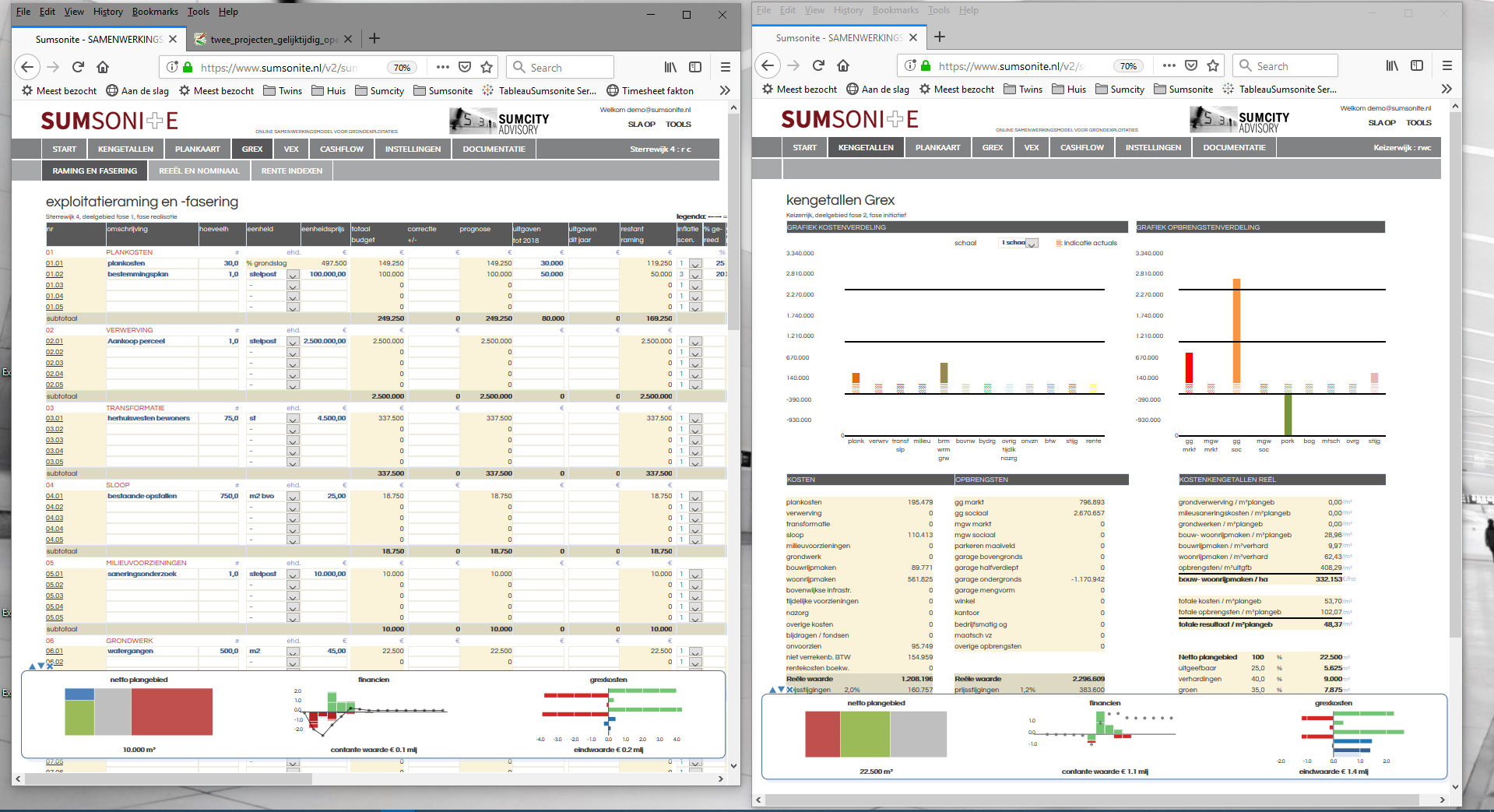Expand the unit dropdown on the bestemmingsplan row
This screenshot has width=1494, height=812.
pyautogui.click(x=293, y=275)
